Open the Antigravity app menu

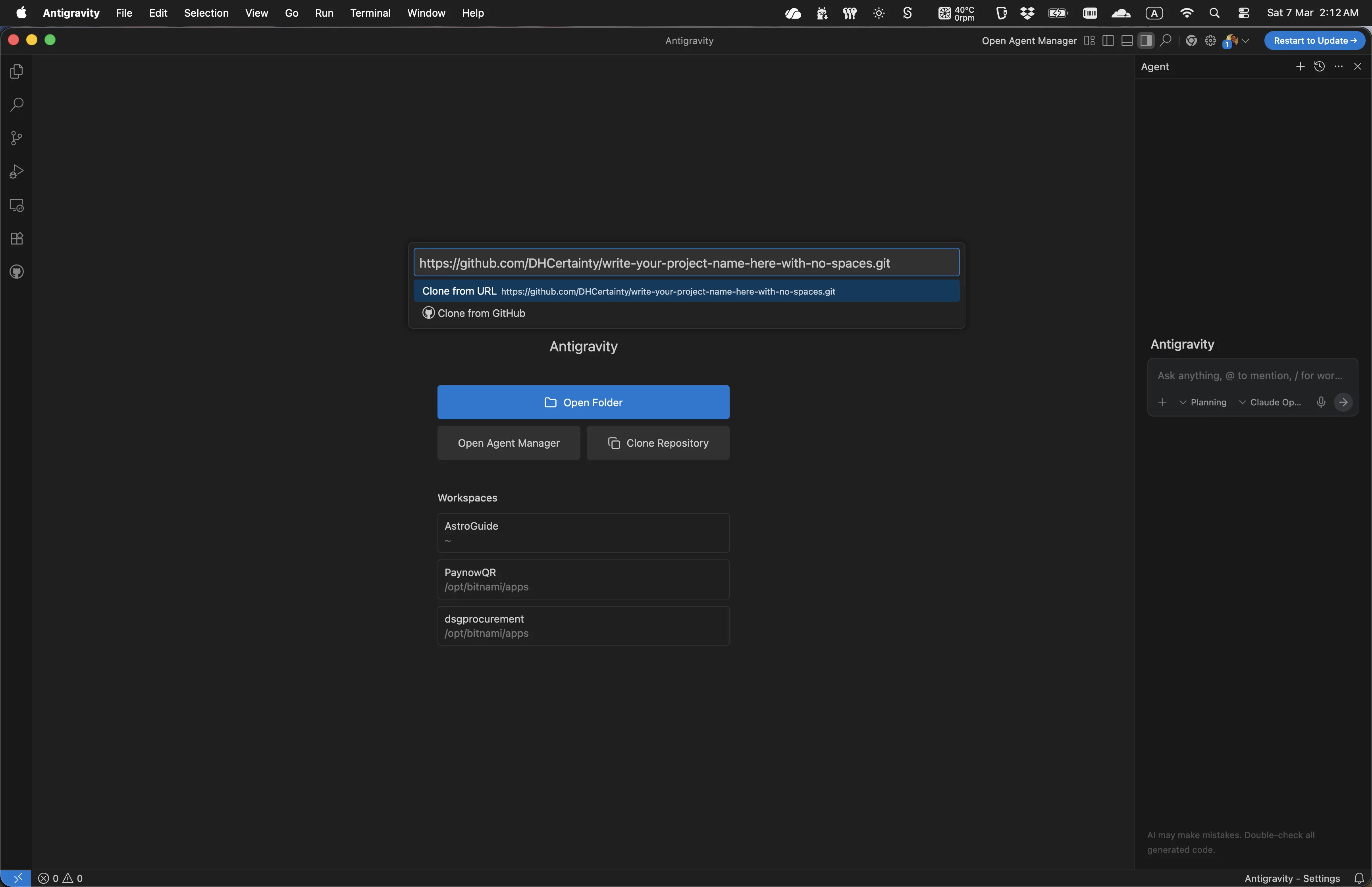pos(71,13)
